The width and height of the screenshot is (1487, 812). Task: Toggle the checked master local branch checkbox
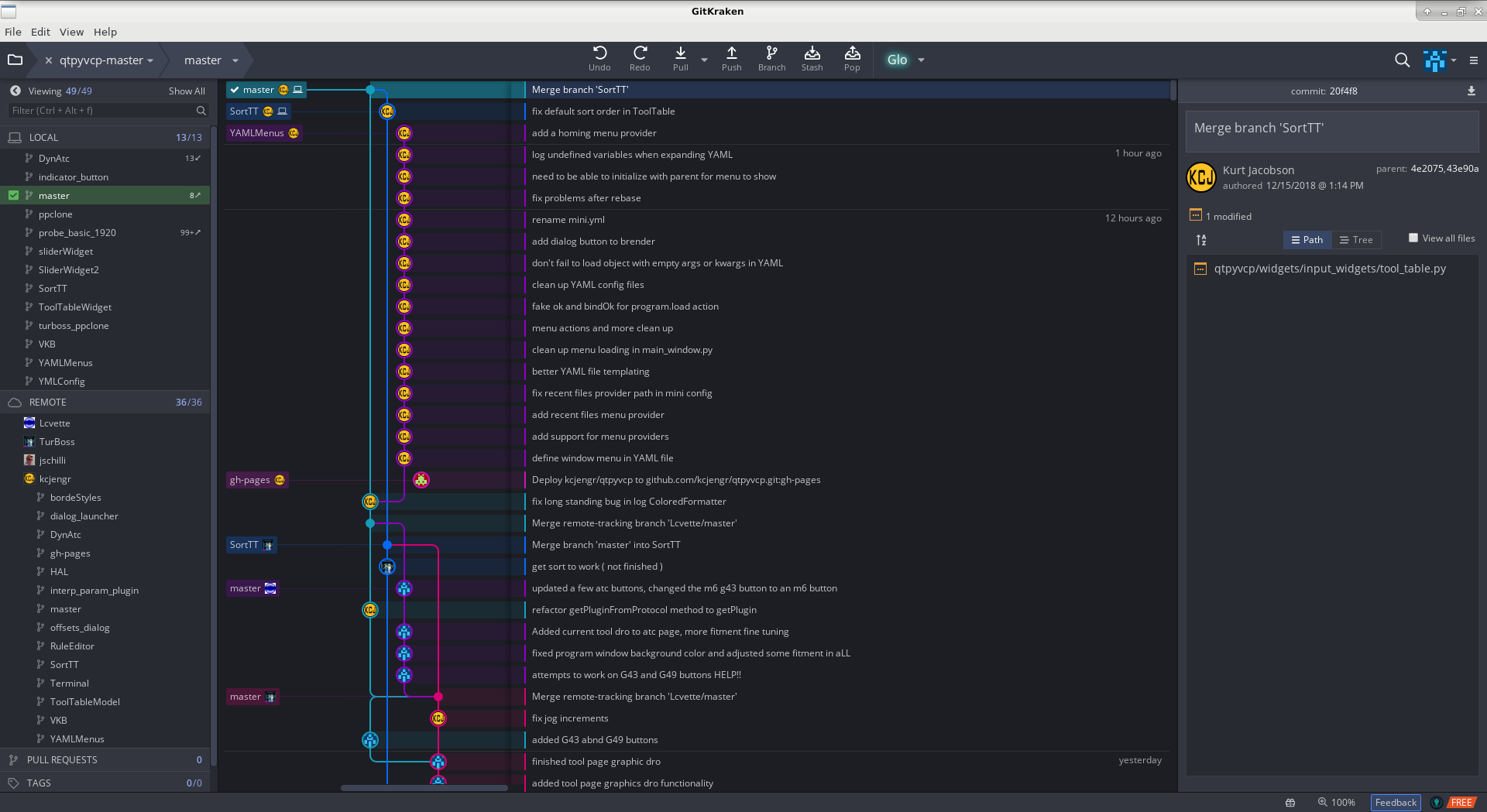13,195
